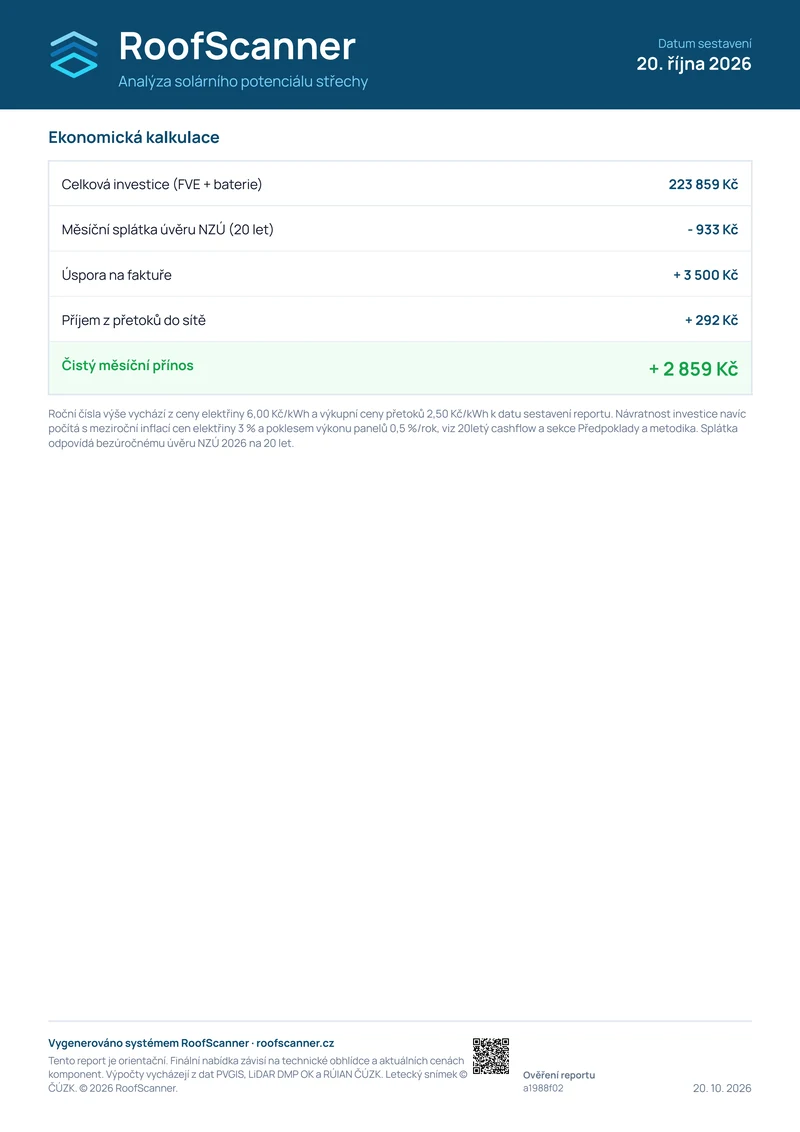Click the Ověření reportu label
Screen dimensions: 800x1132
pos(559,1075)
